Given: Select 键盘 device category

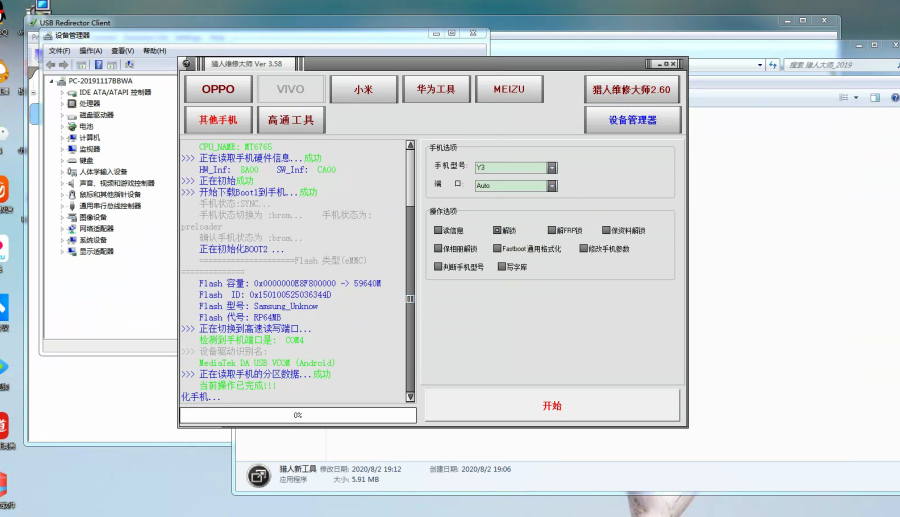Looking at the screenshot, I should pos(86,161).
